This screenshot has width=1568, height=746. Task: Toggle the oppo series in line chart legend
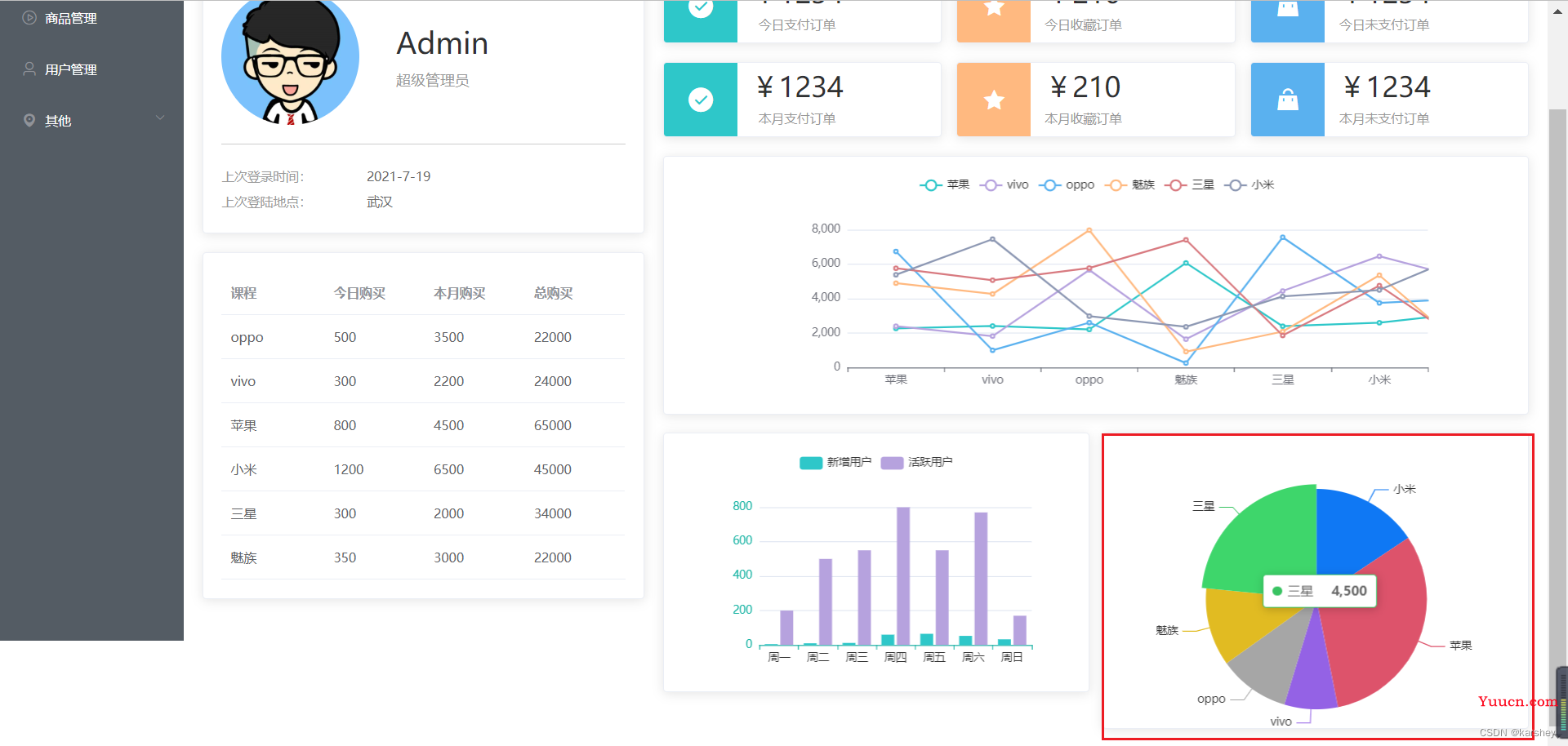[1067, 185]
